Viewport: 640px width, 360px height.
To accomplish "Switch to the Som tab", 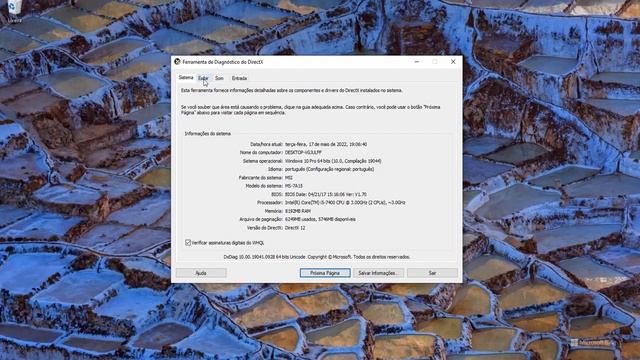I will coord(219,78).
